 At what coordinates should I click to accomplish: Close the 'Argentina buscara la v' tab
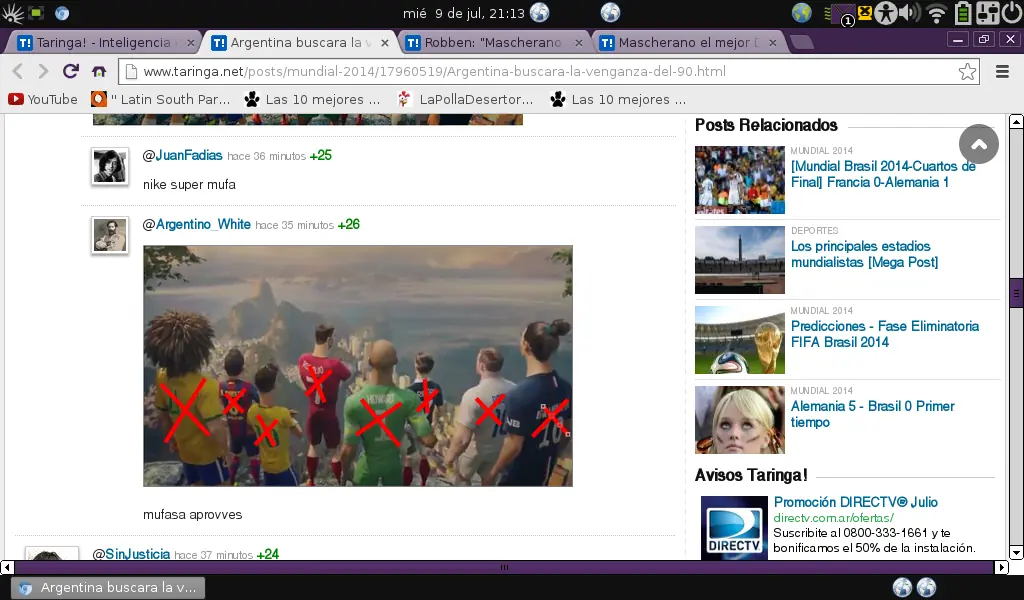[385, 42]
